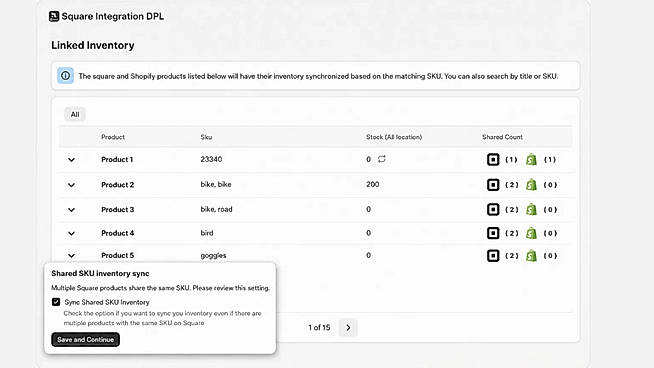Viewport: 654px width, 368px height.
Task: Expand the Product 4 row
Action: coord(71,234)
